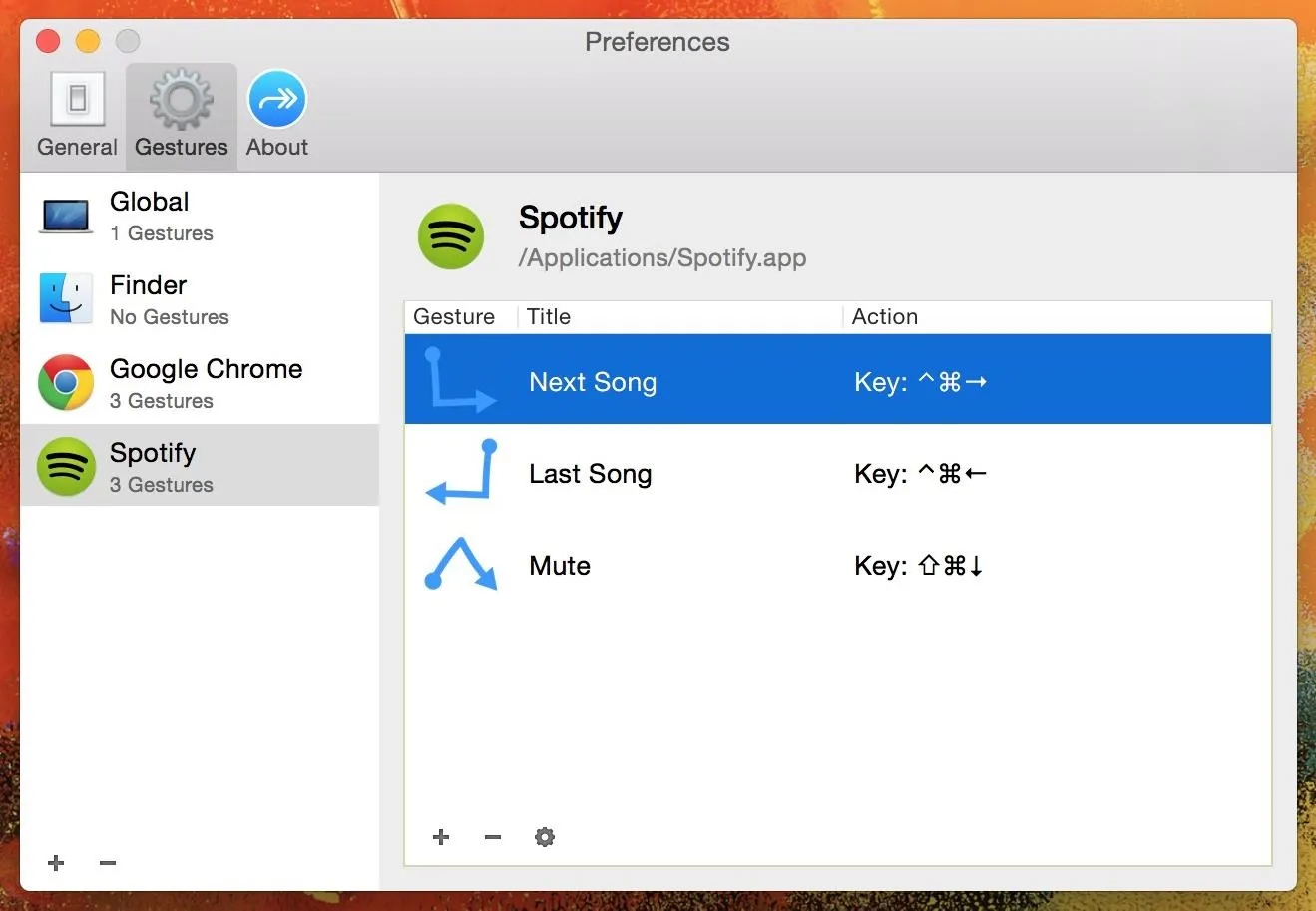The width and height of the screenshot is (1316, 911).
Task: Click the large Spotify logo in header
Action: click(451, 236)
